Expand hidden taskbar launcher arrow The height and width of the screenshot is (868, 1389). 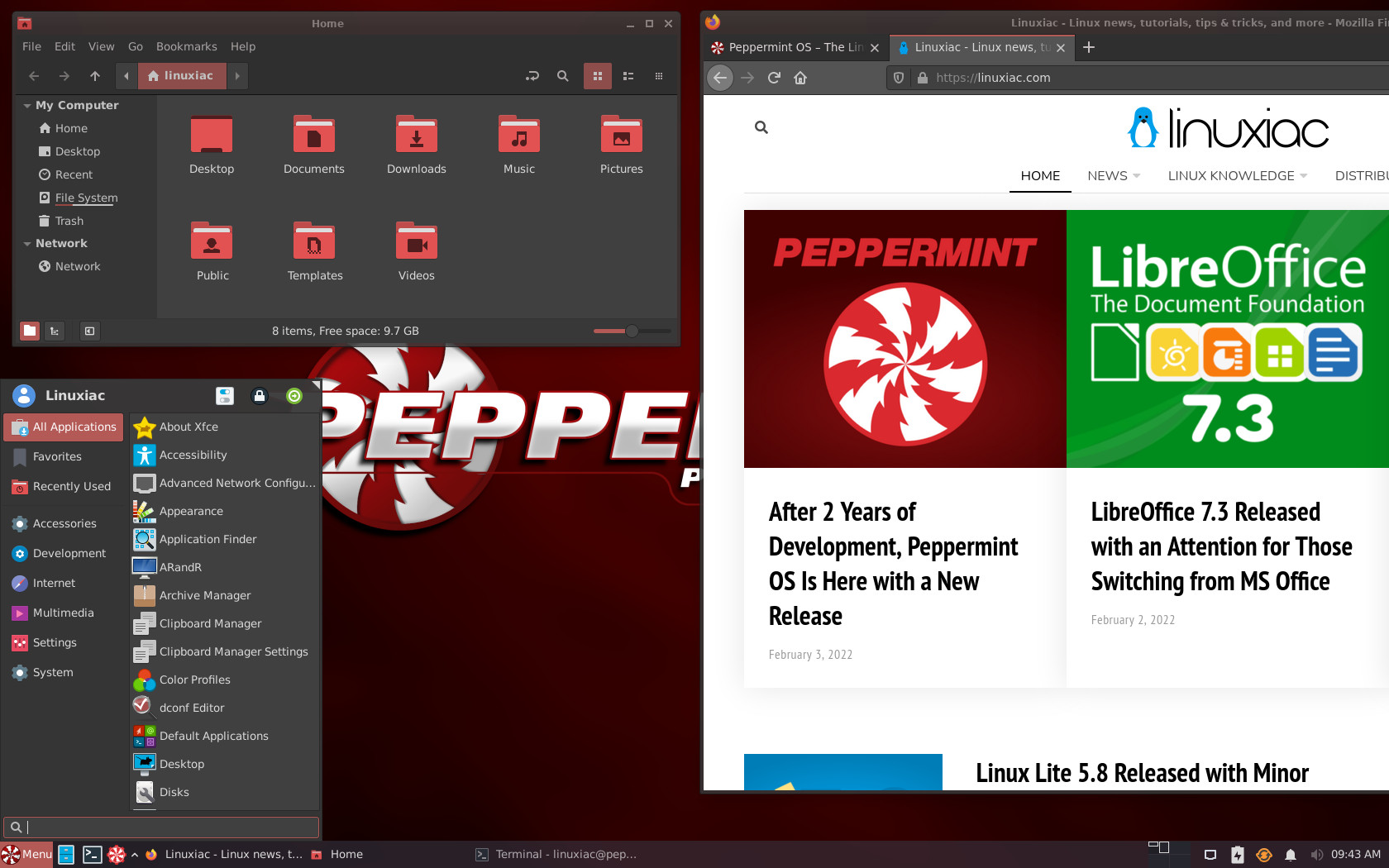[x=134, y=855]
